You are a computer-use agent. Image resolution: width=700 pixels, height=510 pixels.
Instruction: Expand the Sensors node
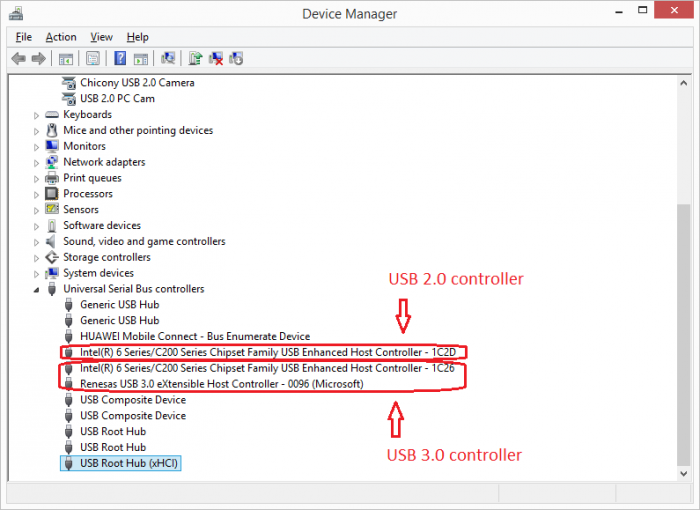36,210
